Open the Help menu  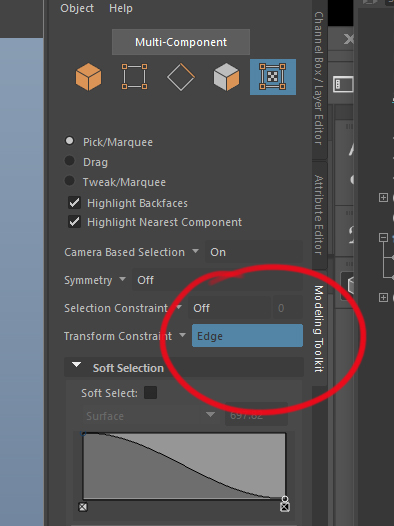(121, 8)
